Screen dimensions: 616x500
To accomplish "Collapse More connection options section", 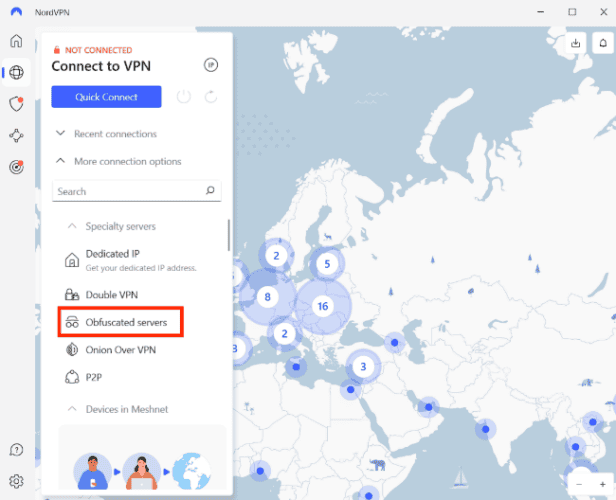I will [x=118, y=161].
